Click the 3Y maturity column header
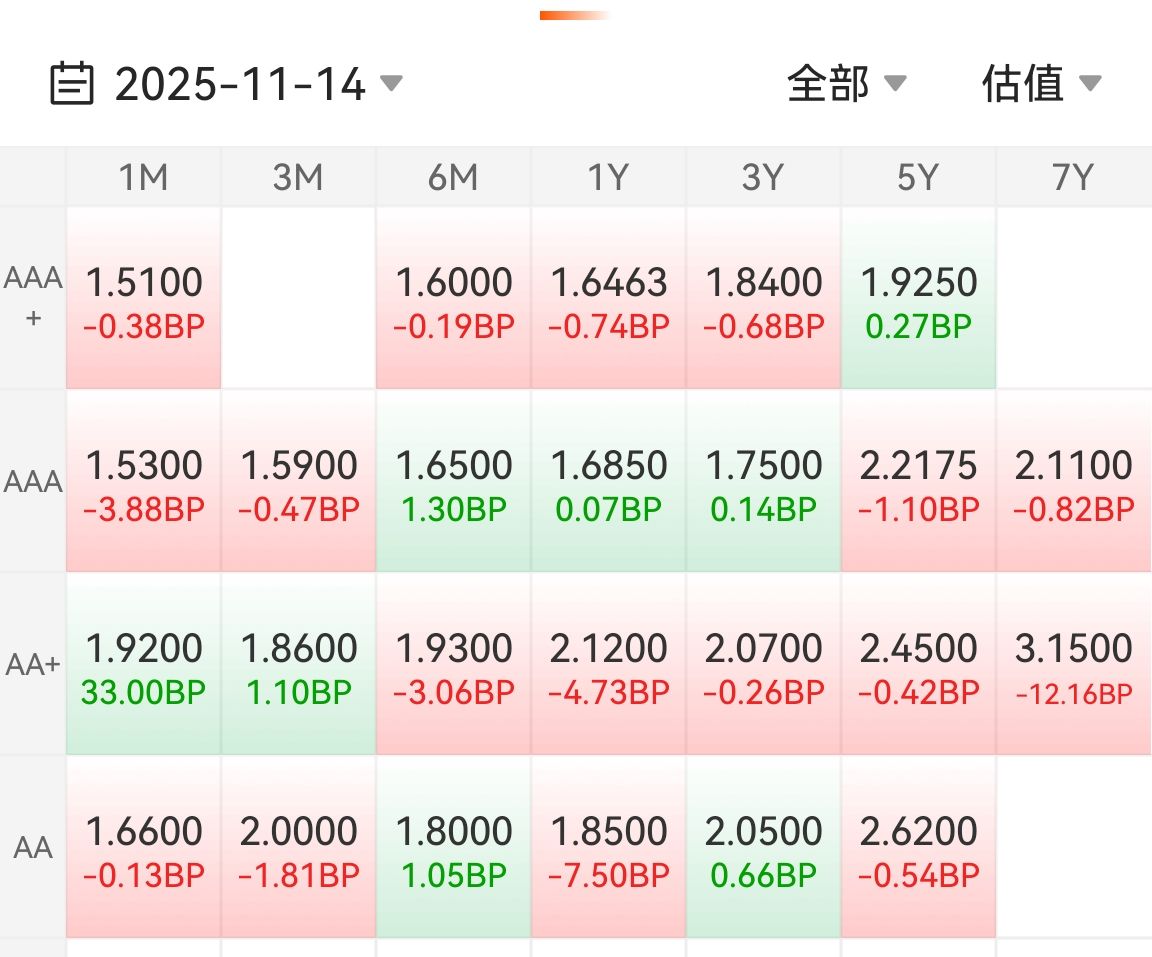Viewport: 1152px width, 957px height. pyautogui.click(x=763, y=178)
